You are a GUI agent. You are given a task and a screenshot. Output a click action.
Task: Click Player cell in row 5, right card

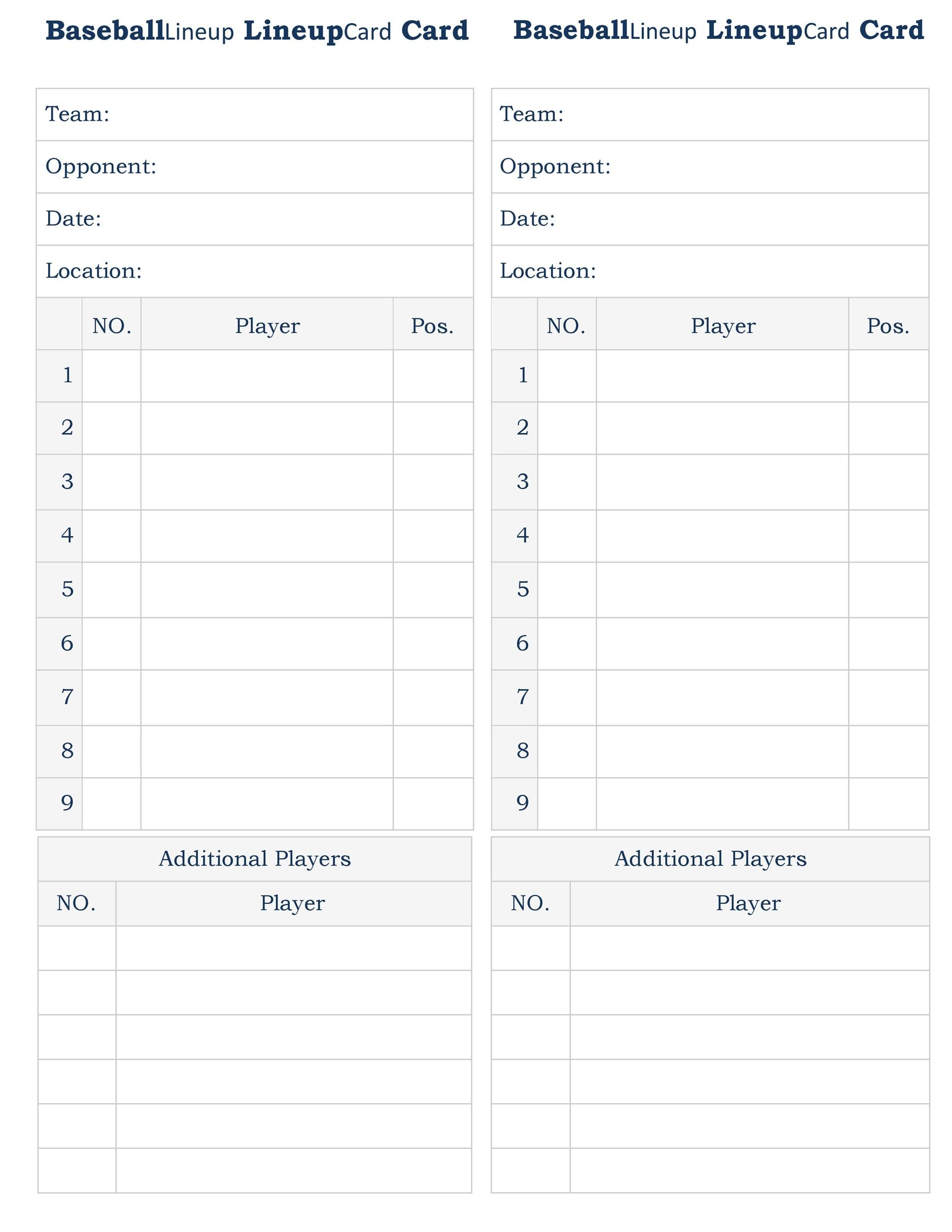pos(722,589)
